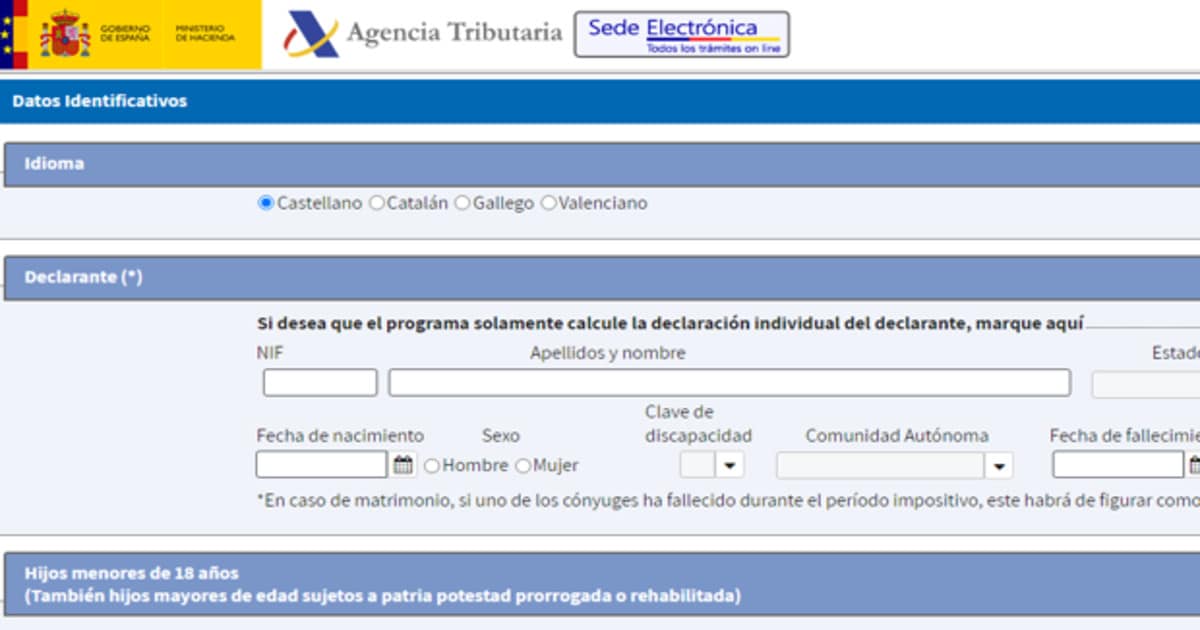Screen dimensions: 1200x630
Task: Open the Comunidad Autónoma dropdown list
Action: (998, 466)
